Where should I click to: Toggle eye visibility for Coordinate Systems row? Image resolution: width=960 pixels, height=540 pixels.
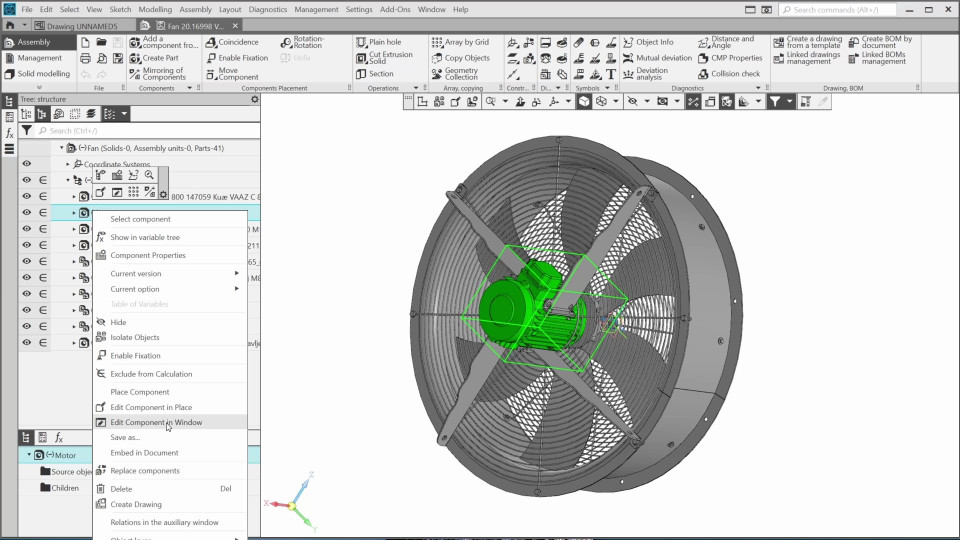pyautogui.click(x=27, y=164)
